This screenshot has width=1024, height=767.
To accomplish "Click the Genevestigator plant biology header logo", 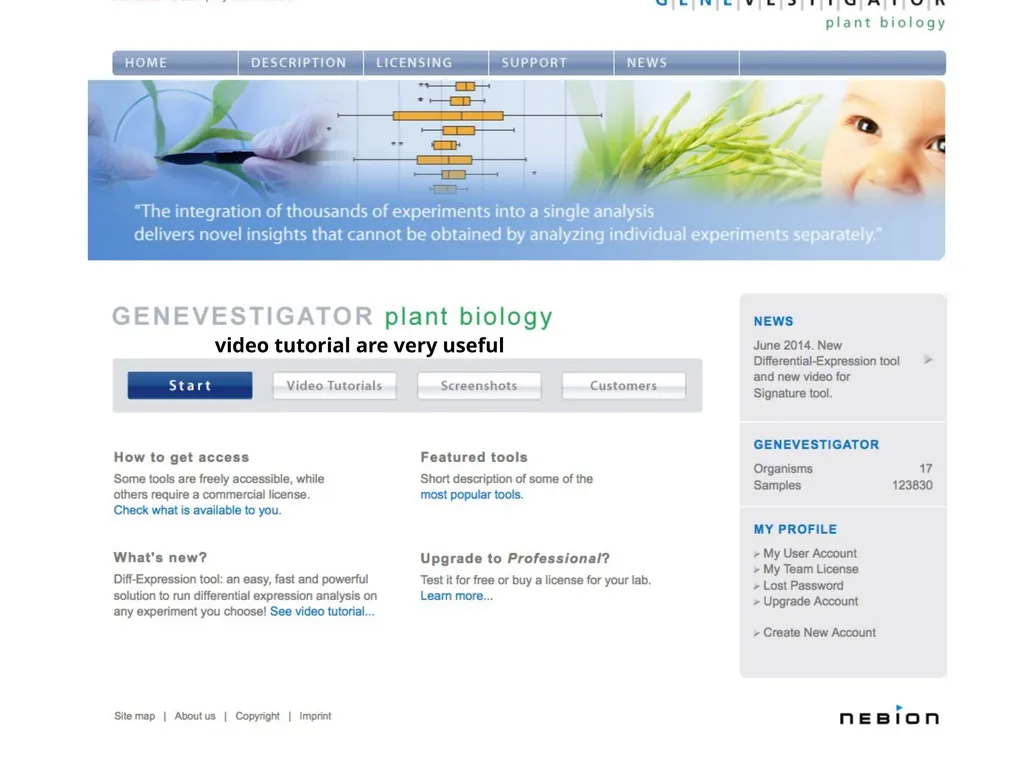I will 801,14.
